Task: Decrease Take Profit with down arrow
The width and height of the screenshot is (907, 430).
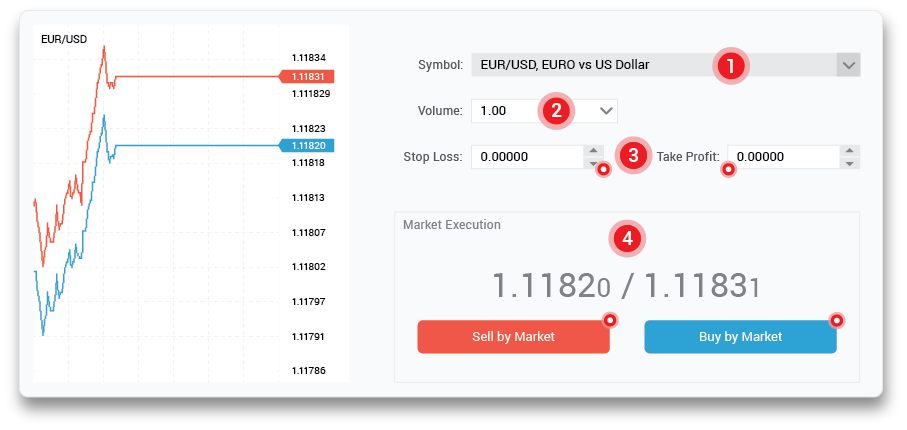Action: (849, 163)
